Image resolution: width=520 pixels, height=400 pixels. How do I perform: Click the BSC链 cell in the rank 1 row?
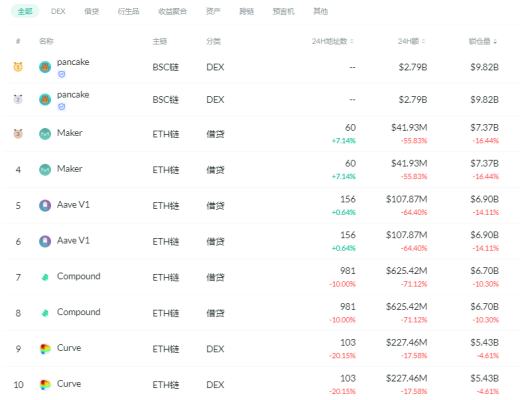(x=166, y=67)
